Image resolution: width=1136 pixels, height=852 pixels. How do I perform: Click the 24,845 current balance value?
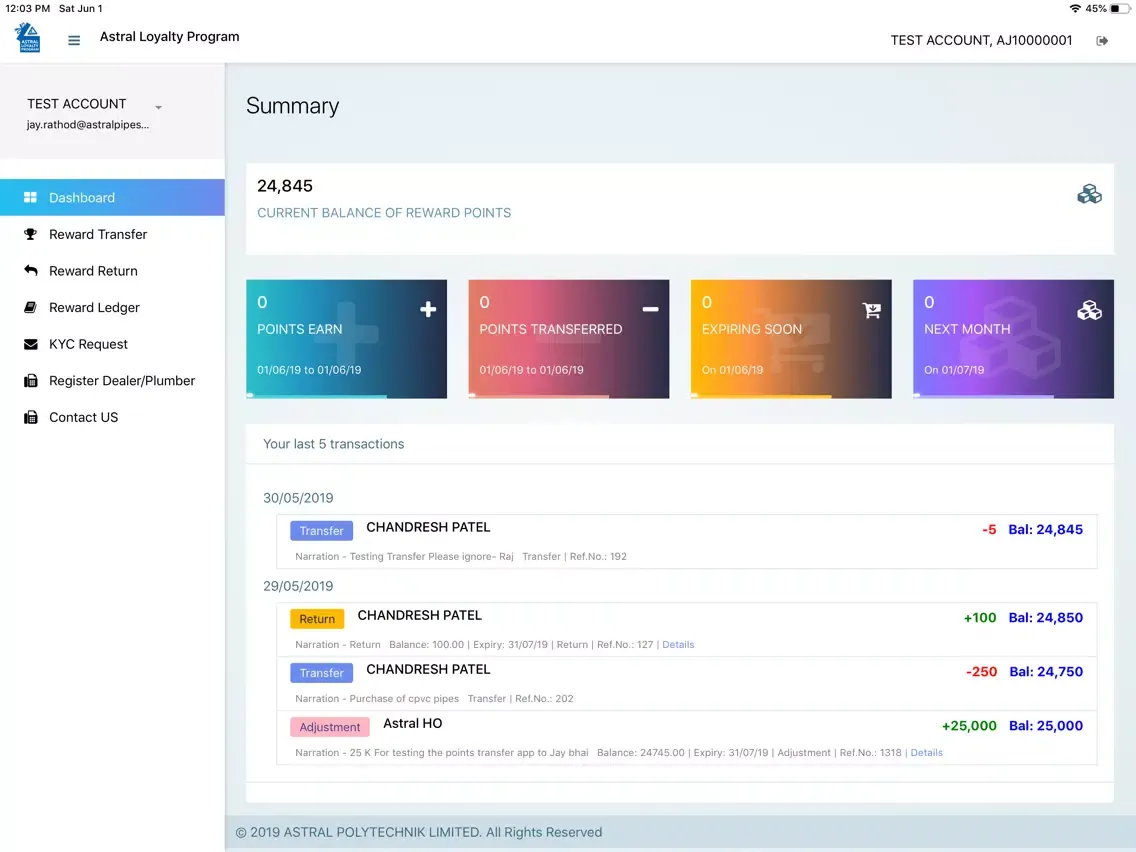click(x=285, y=185)
